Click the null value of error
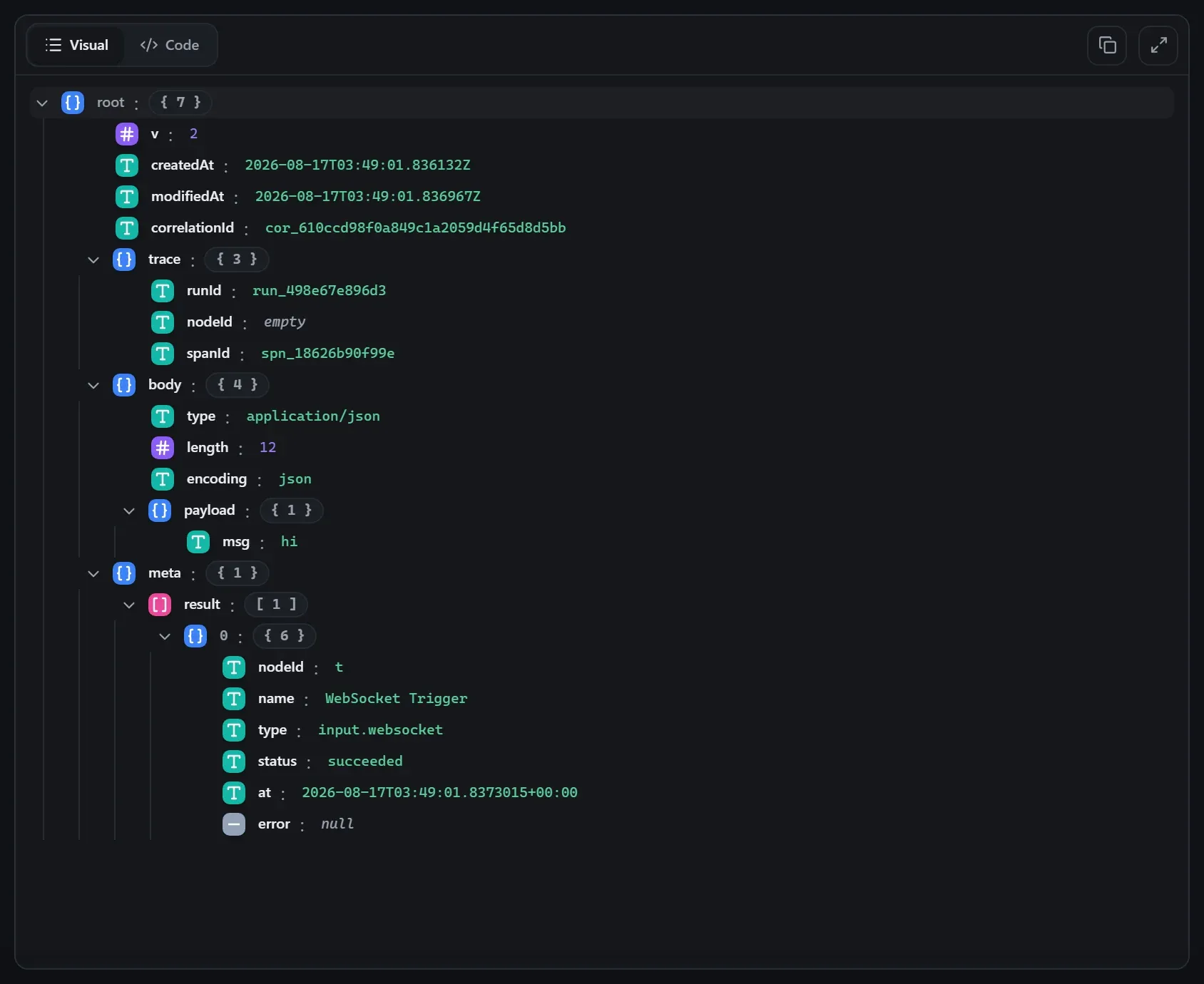Viewport: 1204px width, 984px height. (x=337, y=824)
